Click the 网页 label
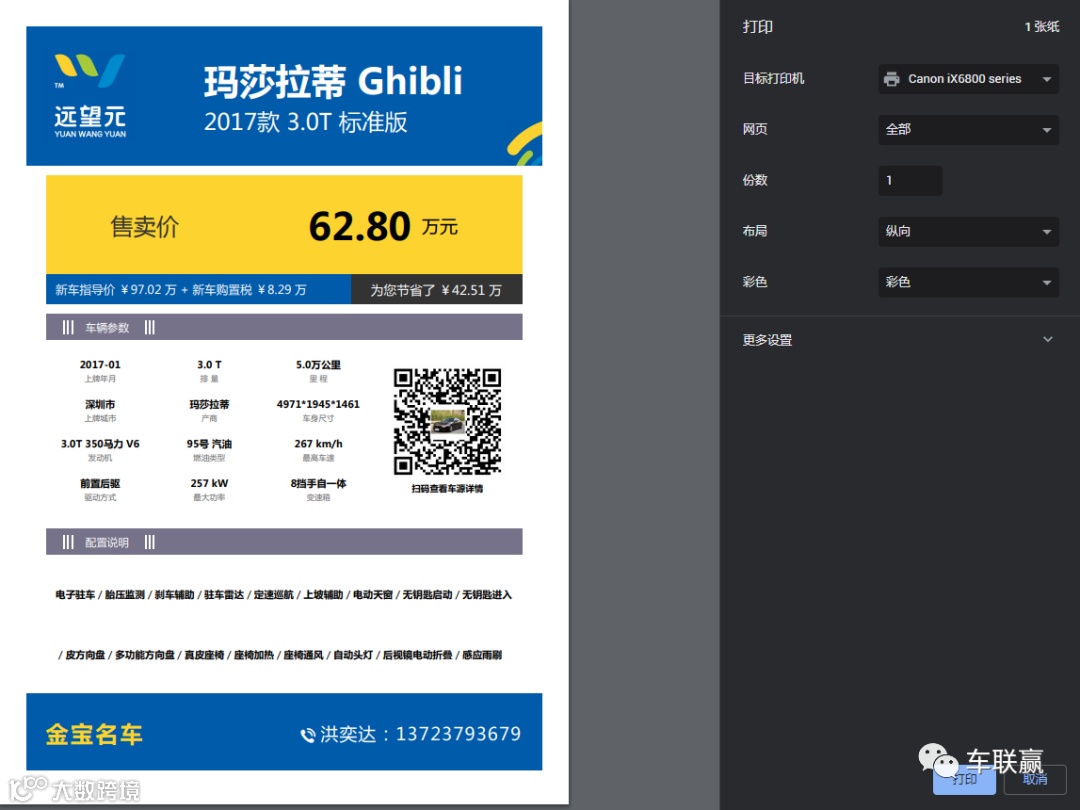Screen dimensions: 1080x810 point(755,129)
